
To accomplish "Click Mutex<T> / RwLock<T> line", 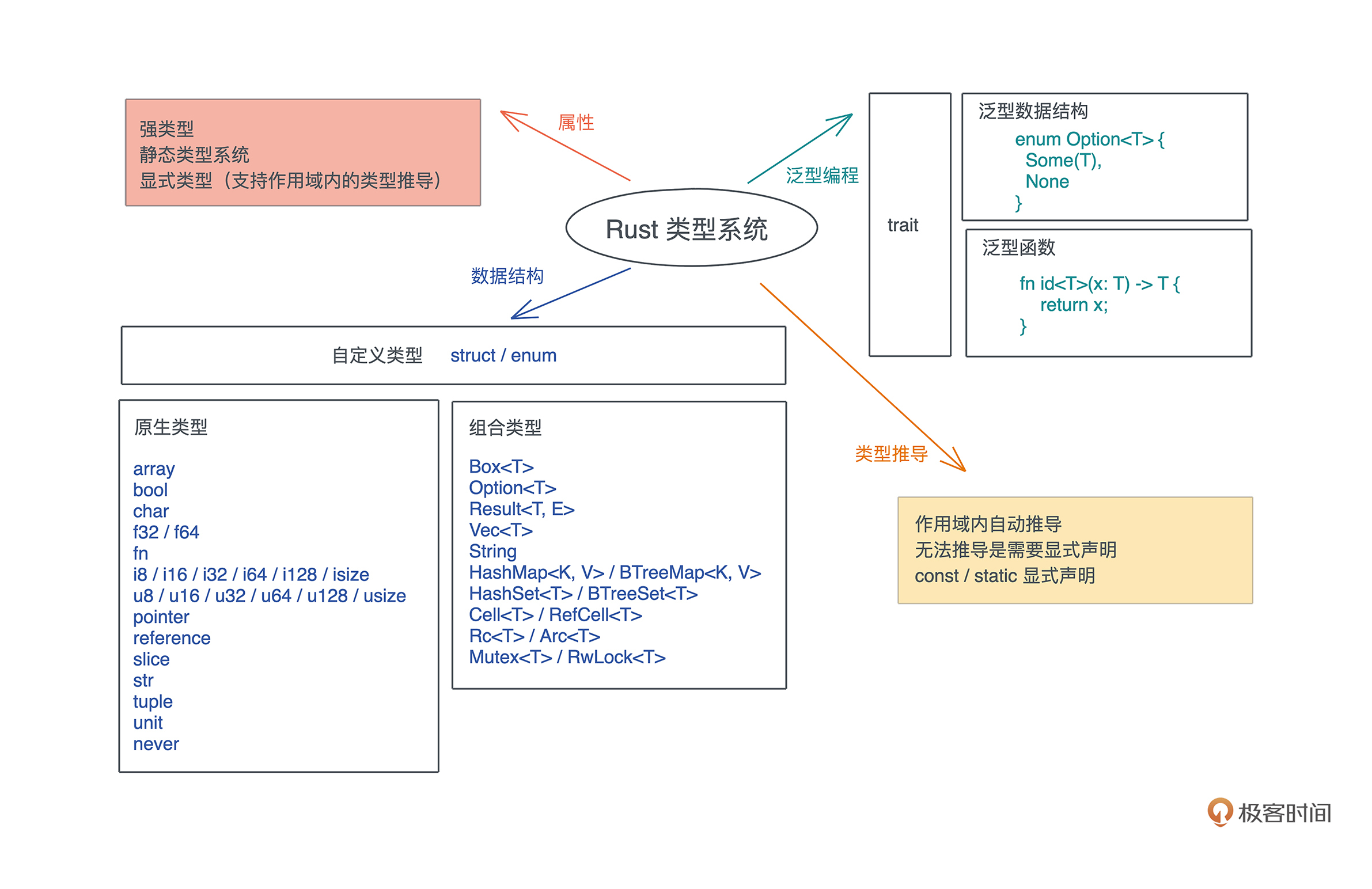I will 567,657.
